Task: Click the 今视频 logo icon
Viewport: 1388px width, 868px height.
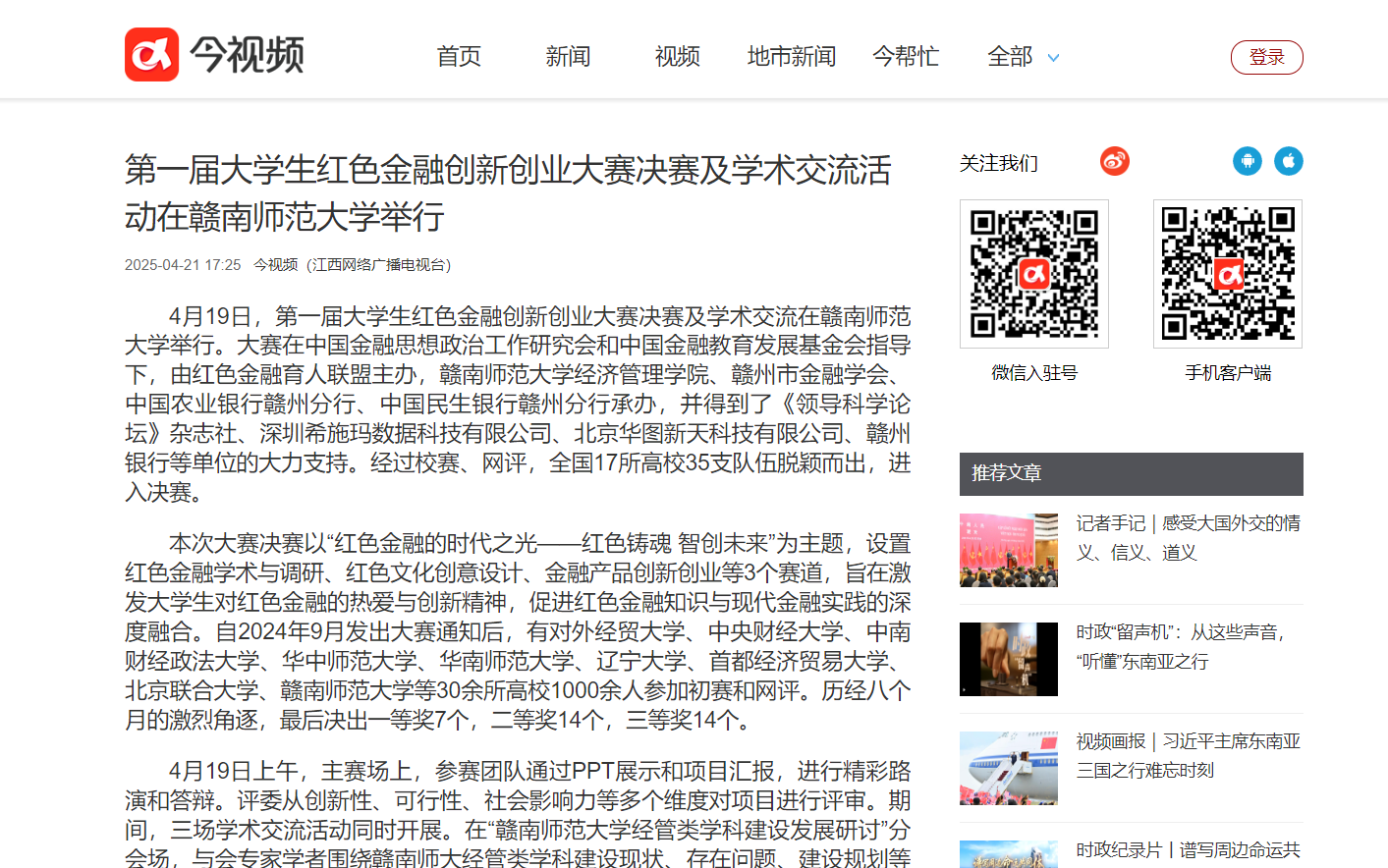Action: 151,54
